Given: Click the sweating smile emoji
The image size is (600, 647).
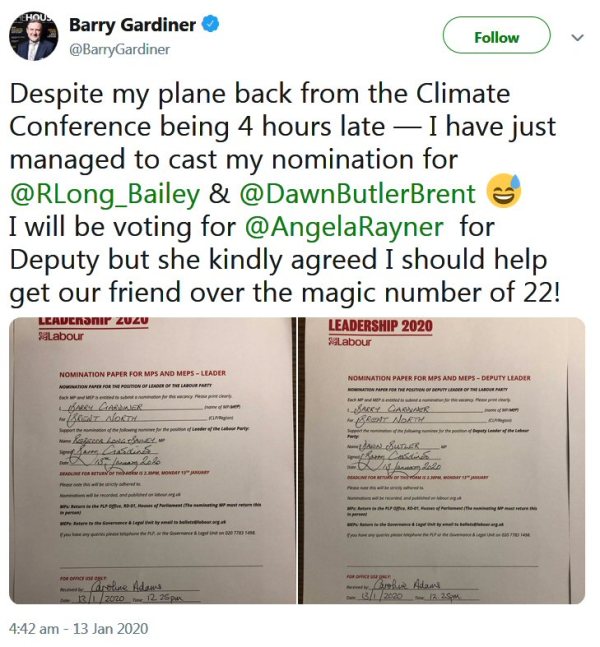Looking at the screenshot, I should (x=504, y=191).
